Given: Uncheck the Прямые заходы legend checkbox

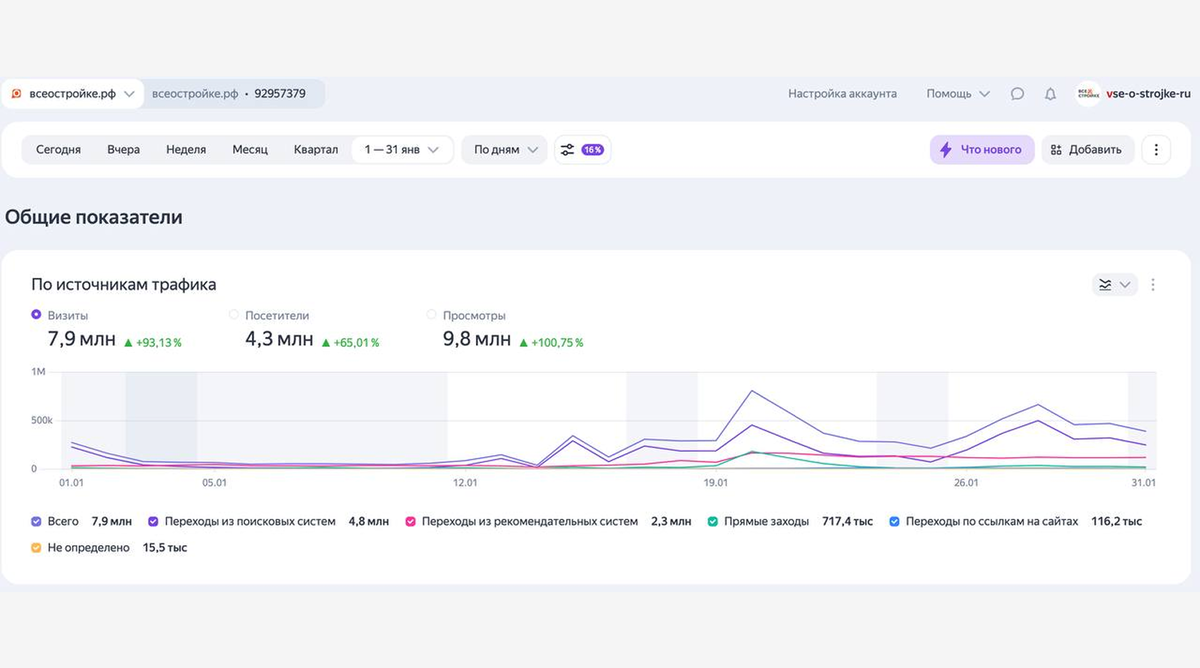Looking at the screenshot, I should [713, 522].
